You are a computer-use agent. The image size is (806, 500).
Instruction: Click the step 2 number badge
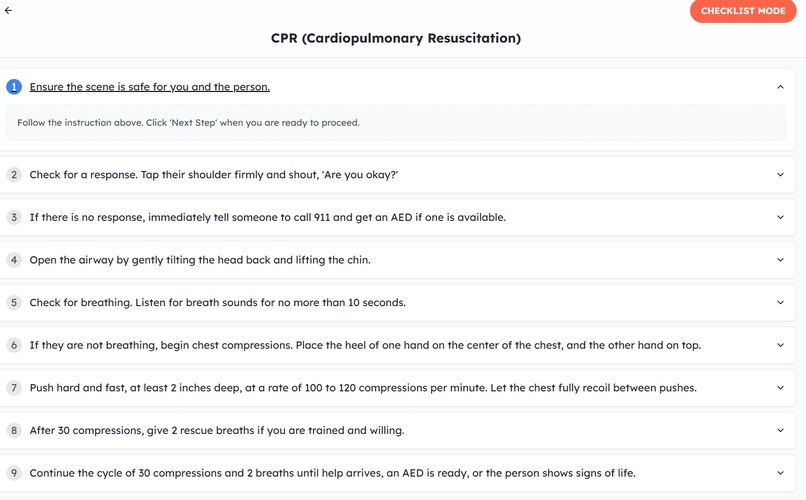coord(14,175)
